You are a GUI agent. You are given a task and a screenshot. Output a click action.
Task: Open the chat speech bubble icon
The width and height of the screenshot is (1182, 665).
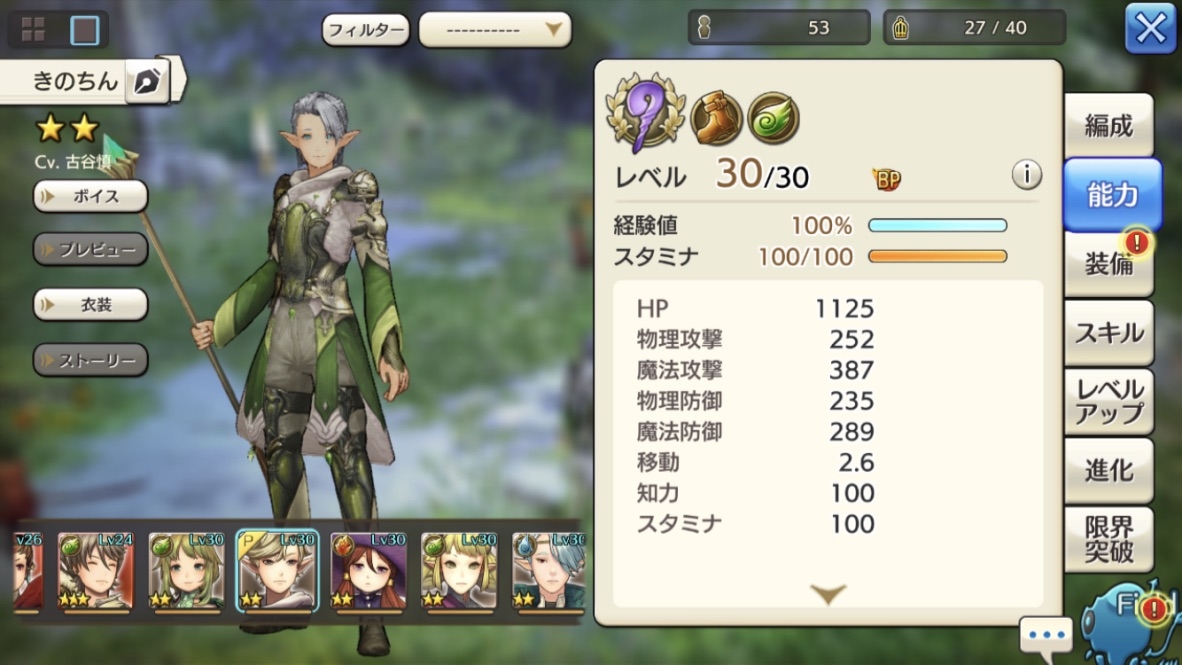coord(1046,636)
